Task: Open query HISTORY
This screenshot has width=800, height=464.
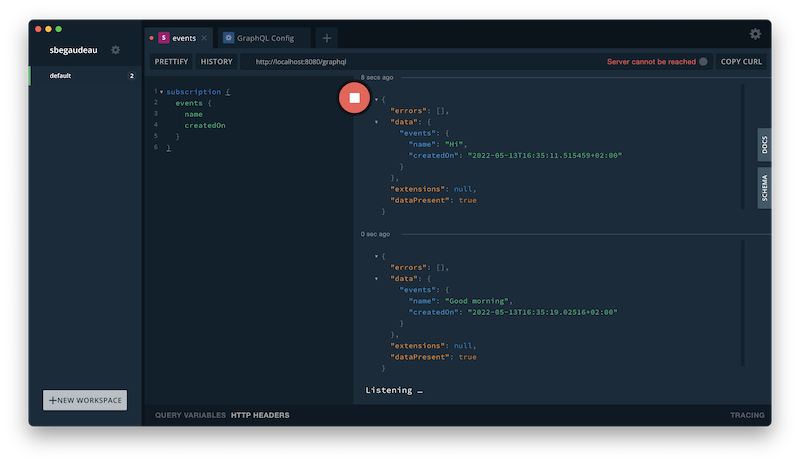Action: pyautogui.click(x=216, y=62)
